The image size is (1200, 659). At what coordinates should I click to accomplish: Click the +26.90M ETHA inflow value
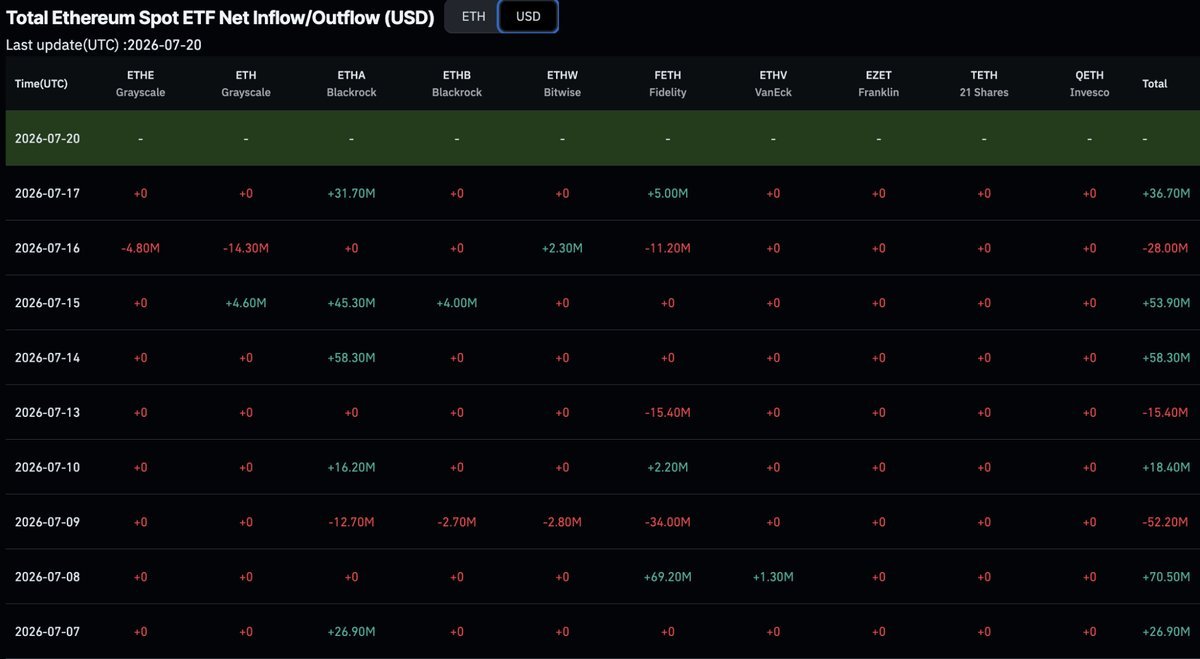(x=351, y=632)
